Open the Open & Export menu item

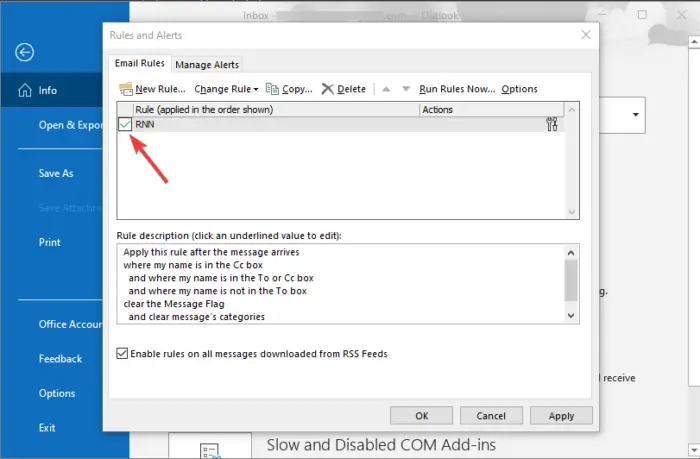[70, 125]
